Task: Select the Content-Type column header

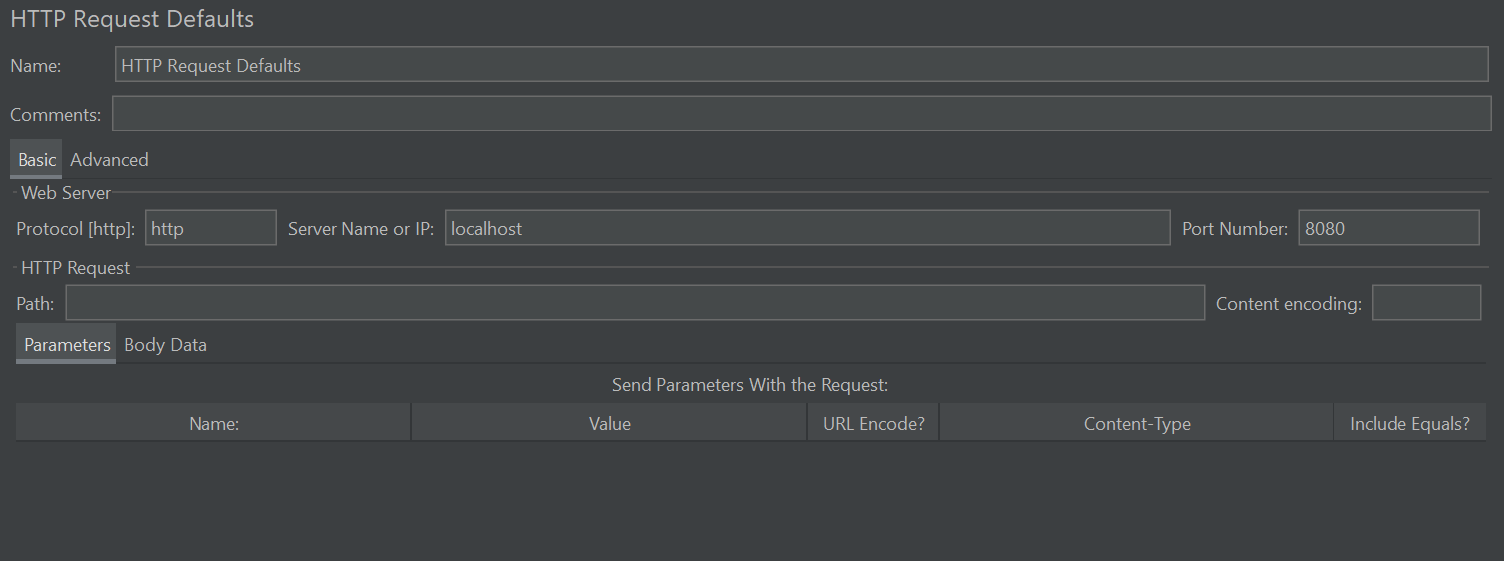Action: tap(1136, 424)
